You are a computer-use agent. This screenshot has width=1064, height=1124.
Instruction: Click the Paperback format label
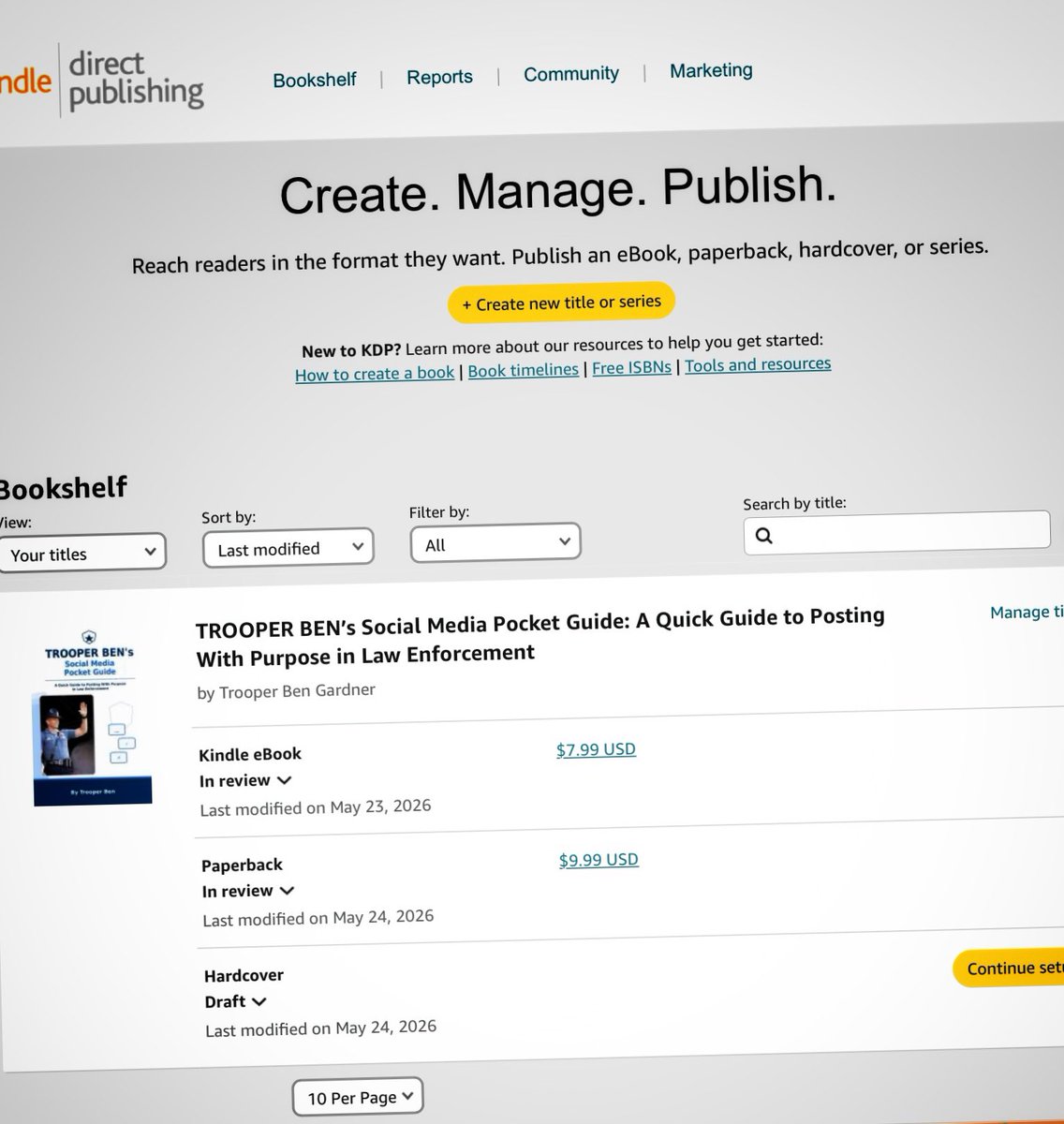click(242, 865)
